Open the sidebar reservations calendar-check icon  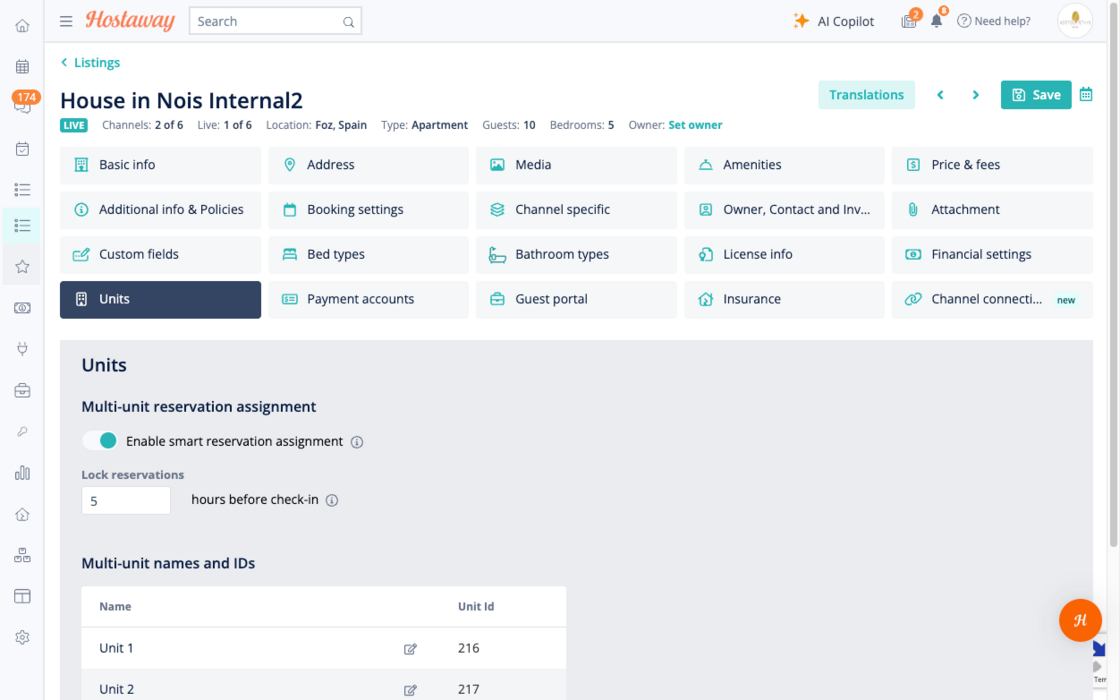click(22, 149)
